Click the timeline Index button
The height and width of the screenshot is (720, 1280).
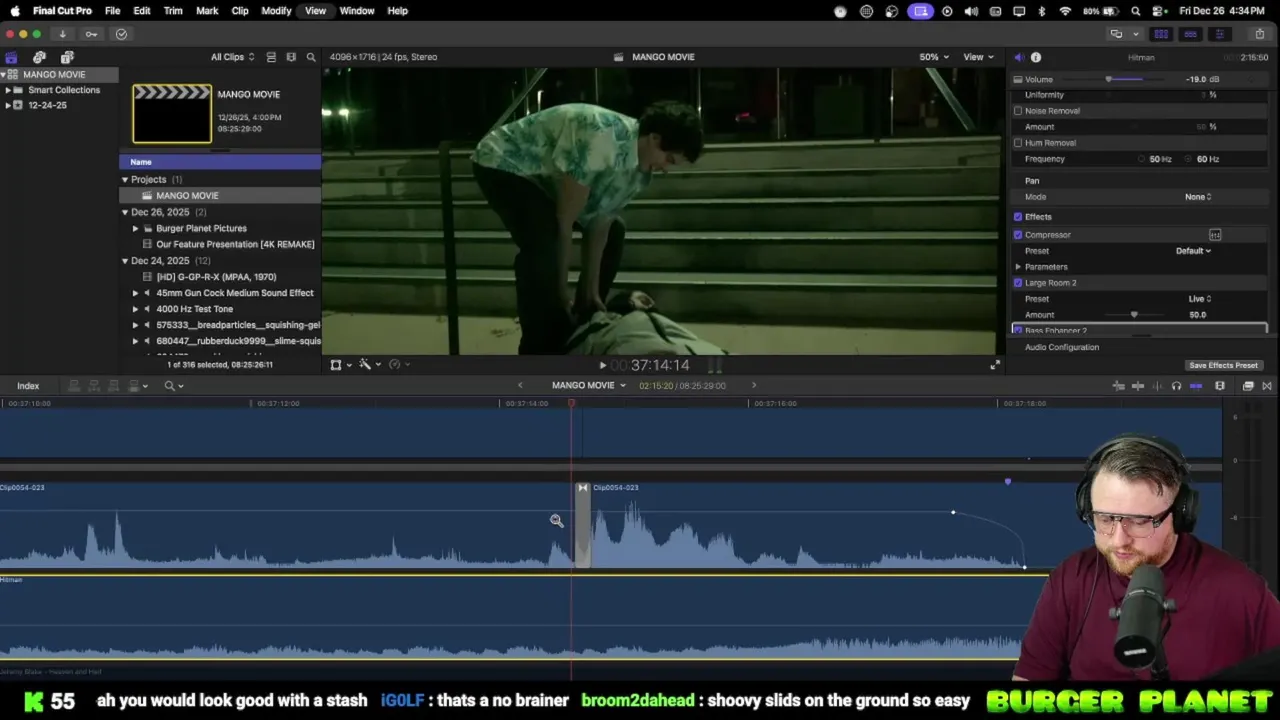(28, 386)
